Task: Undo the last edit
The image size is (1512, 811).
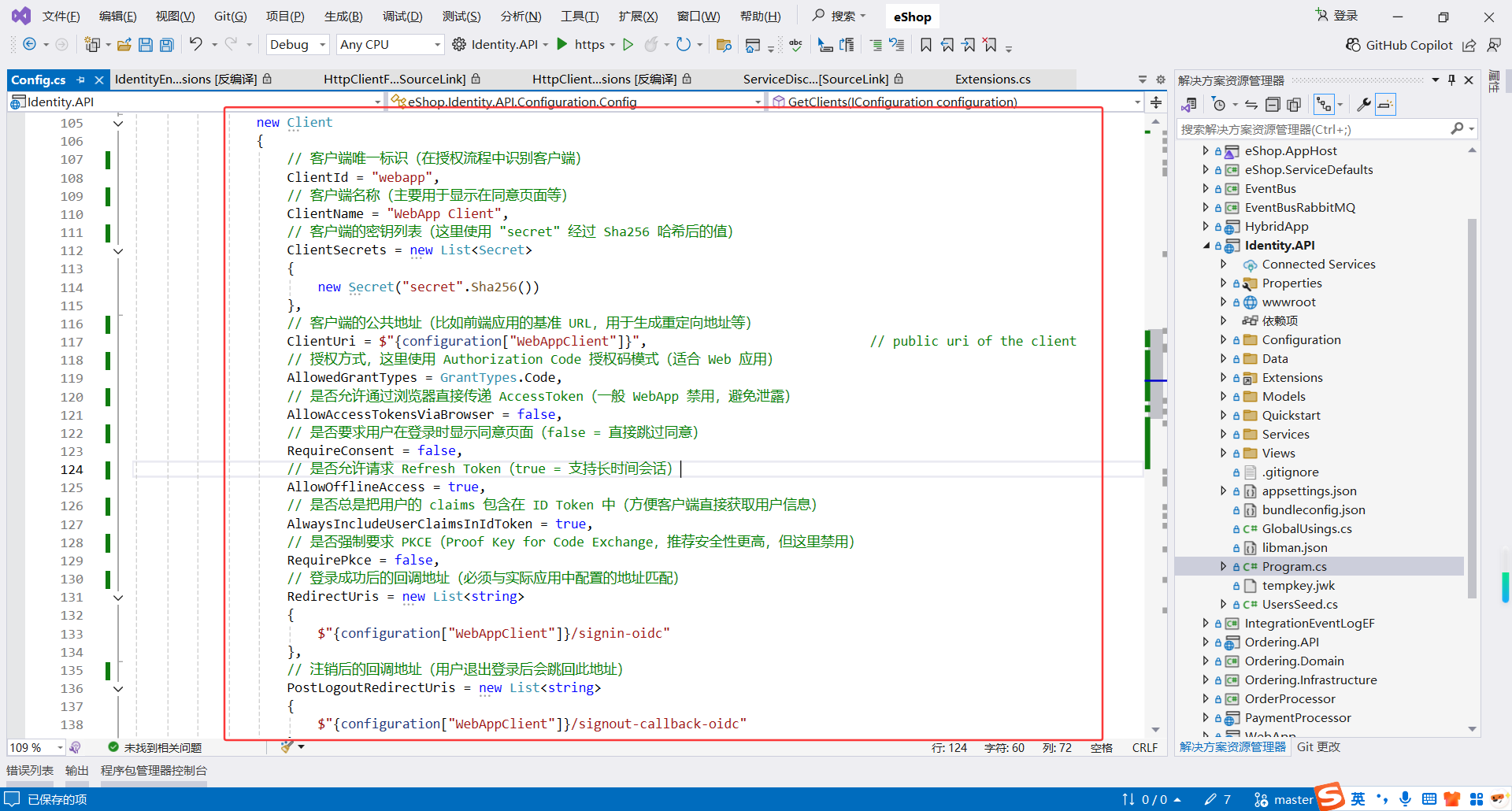Action: [197, 44]
